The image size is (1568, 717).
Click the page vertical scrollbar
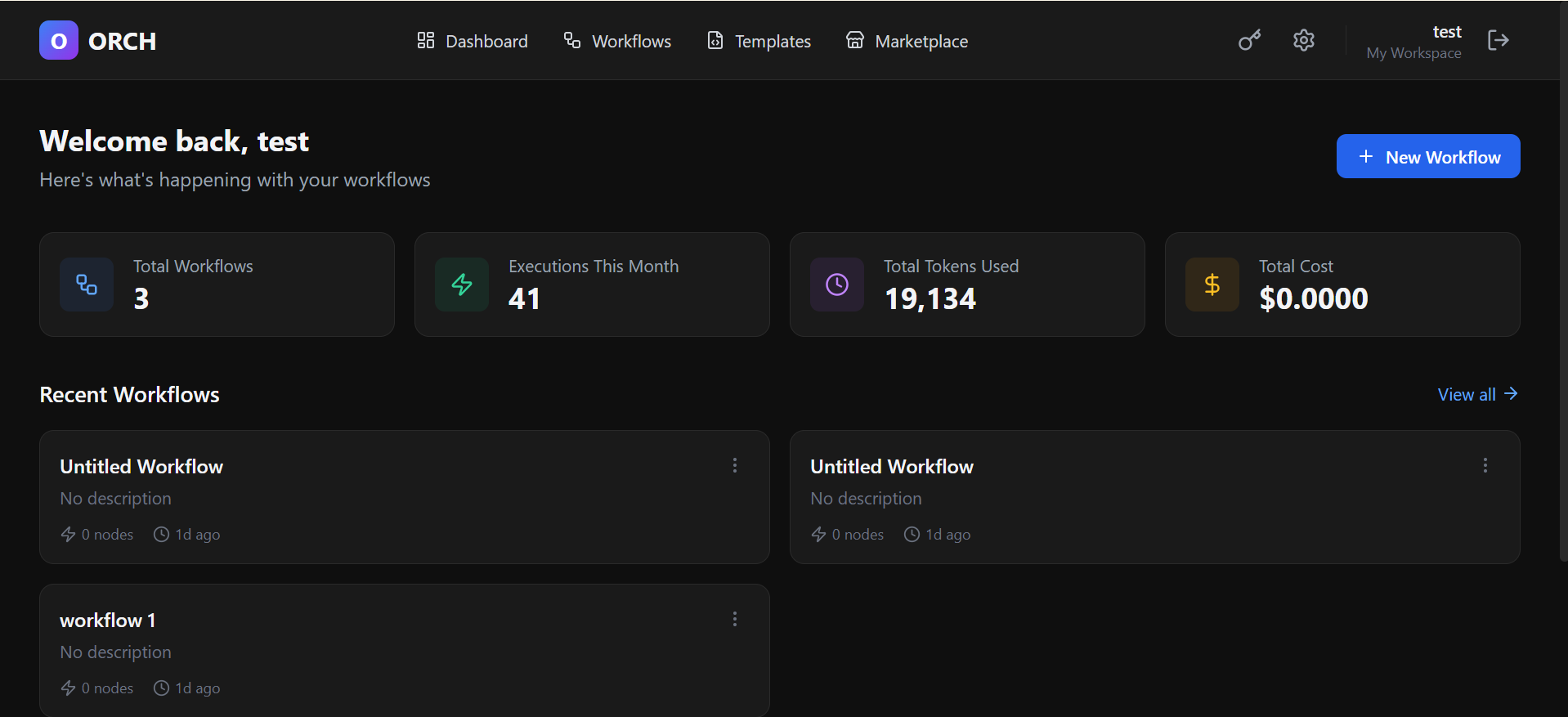(x=1563, y=280)
